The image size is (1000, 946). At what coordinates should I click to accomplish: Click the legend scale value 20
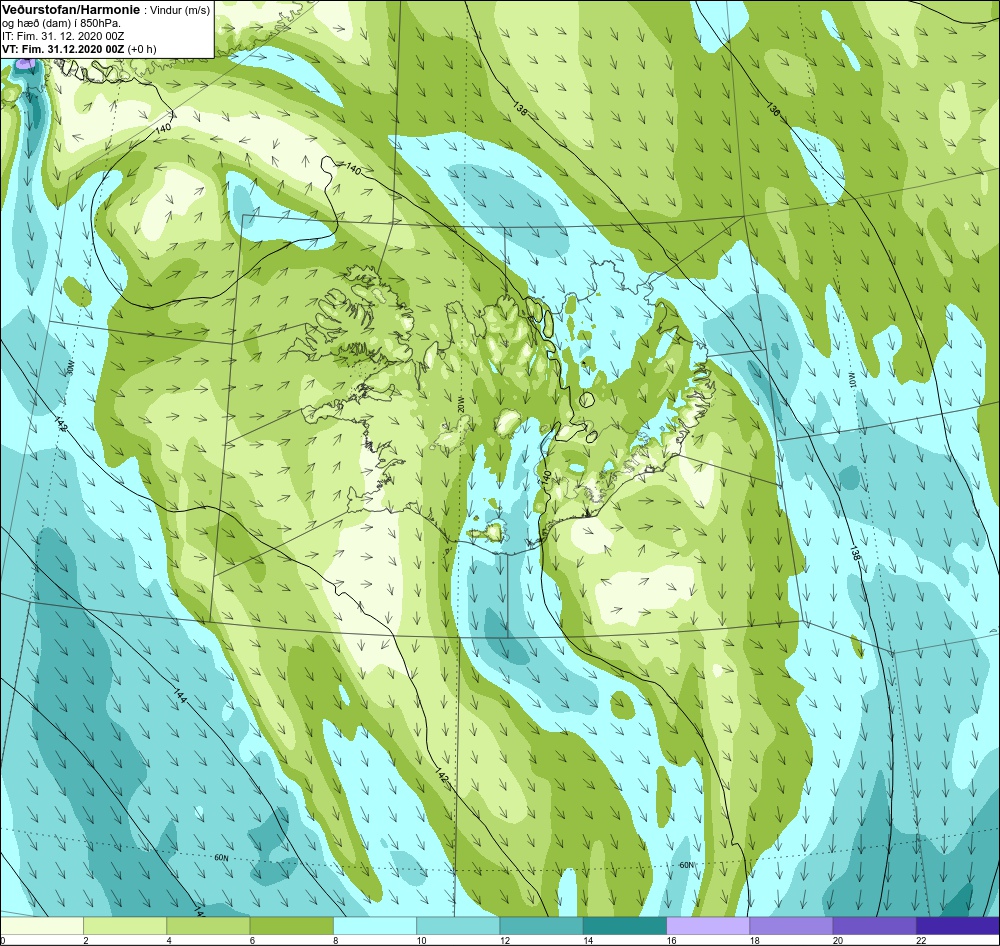pos(838,940)
